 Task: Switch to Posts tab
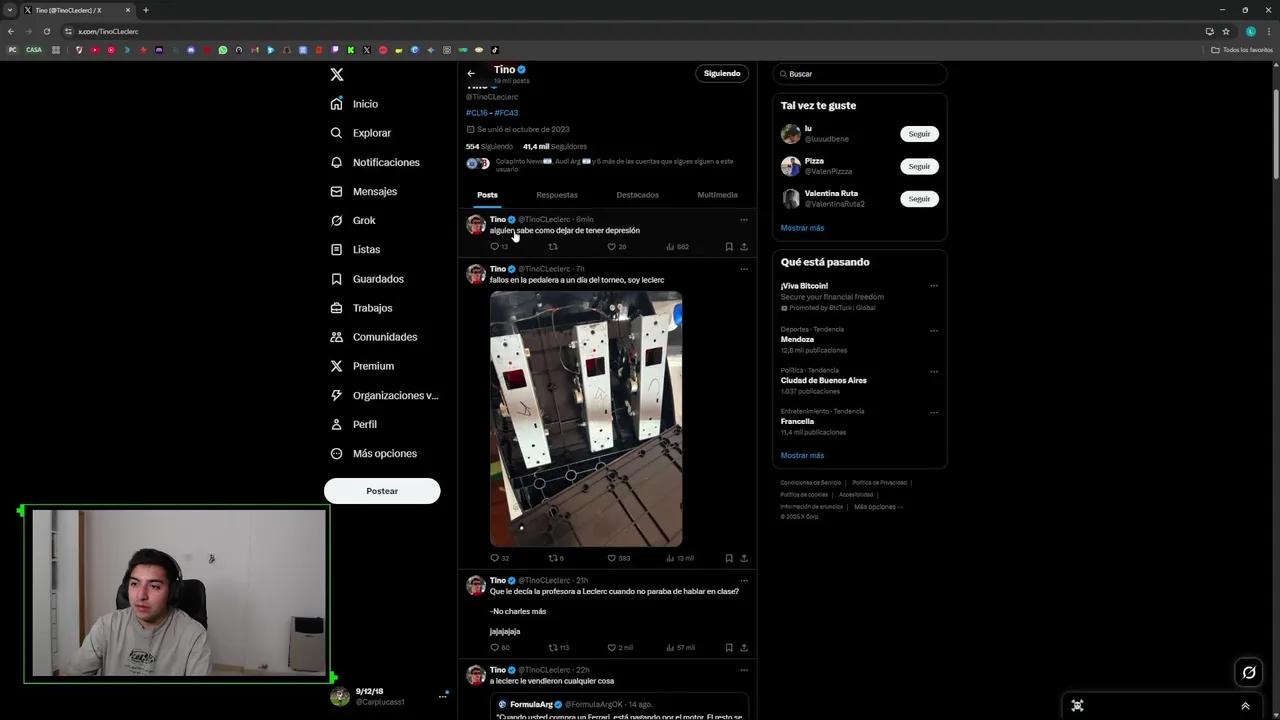click(487, 195)
